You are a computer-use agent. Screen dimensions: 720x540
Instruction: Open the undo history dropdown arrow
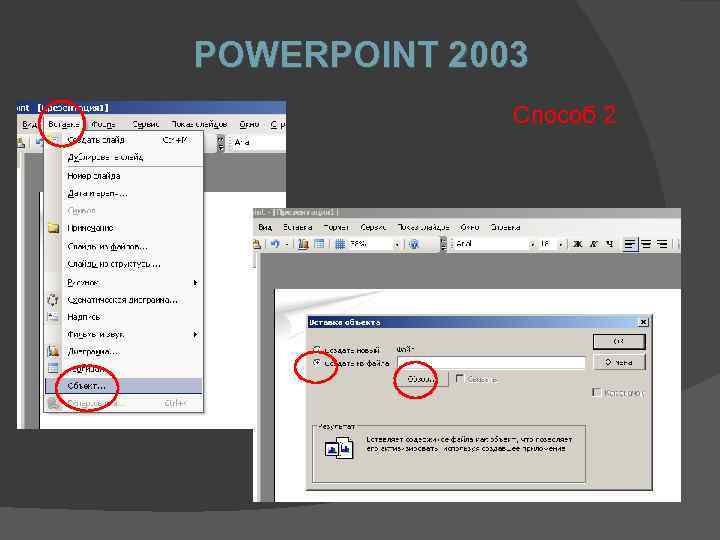point(287,244)
